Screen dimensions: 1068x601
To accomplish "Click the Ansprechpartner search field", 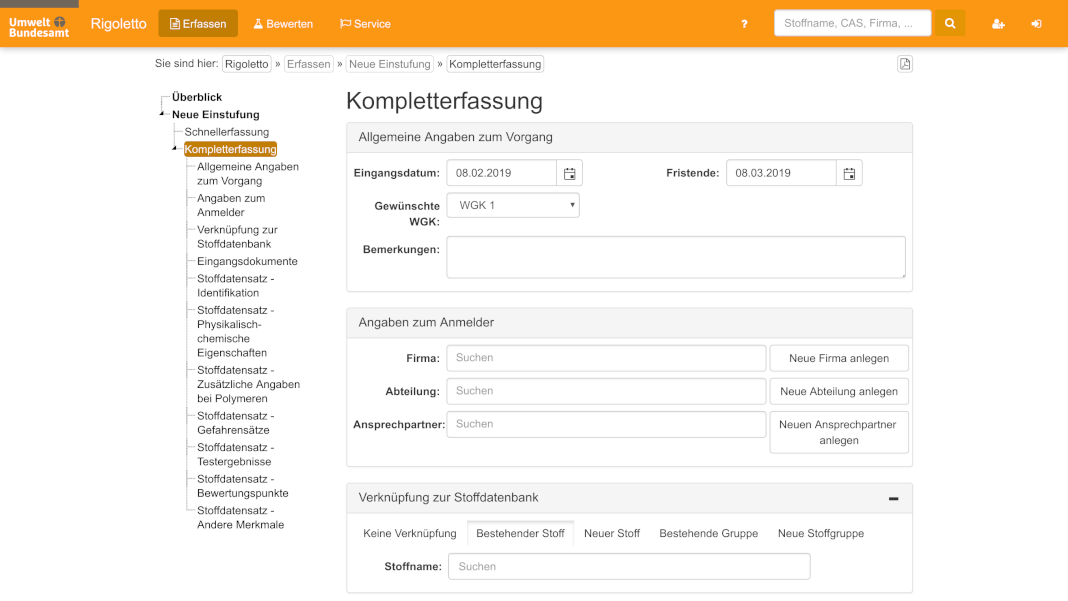I will point(606,424).
